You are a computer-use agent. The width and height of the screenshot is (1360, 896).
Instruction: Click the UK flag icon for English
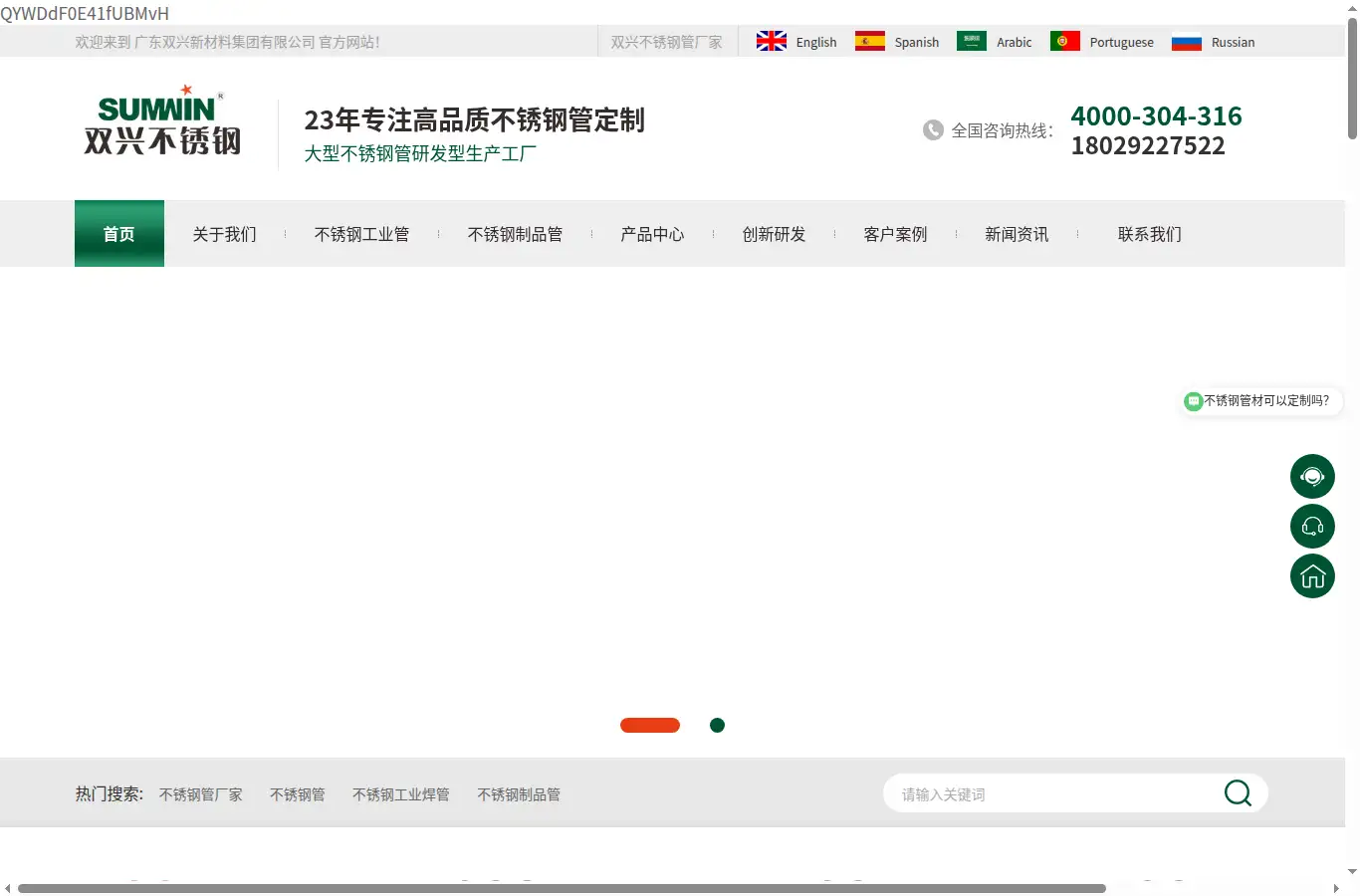[772, 41]
